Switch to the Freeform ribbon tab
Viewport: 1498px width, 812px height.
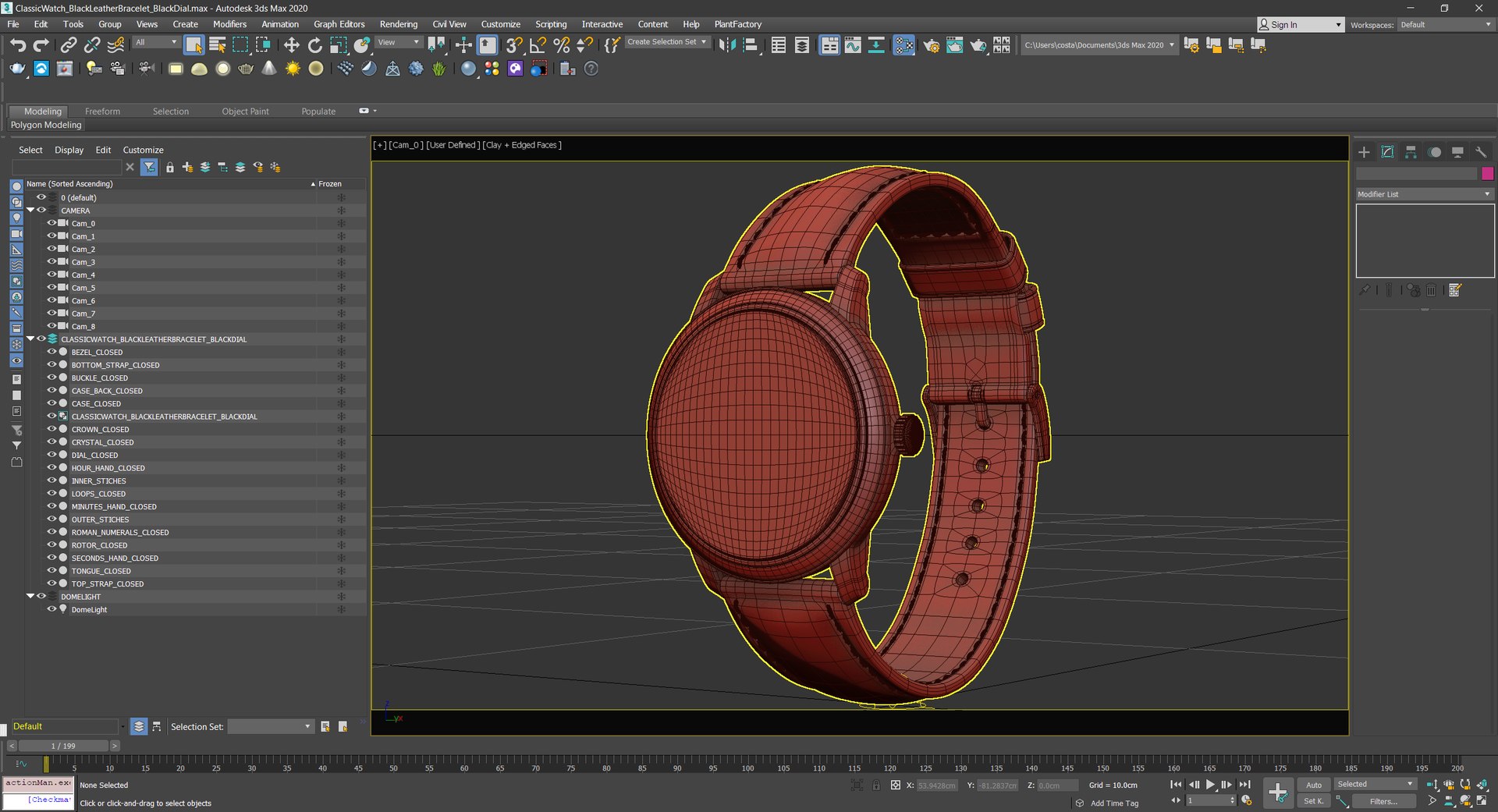pos(102,112)
